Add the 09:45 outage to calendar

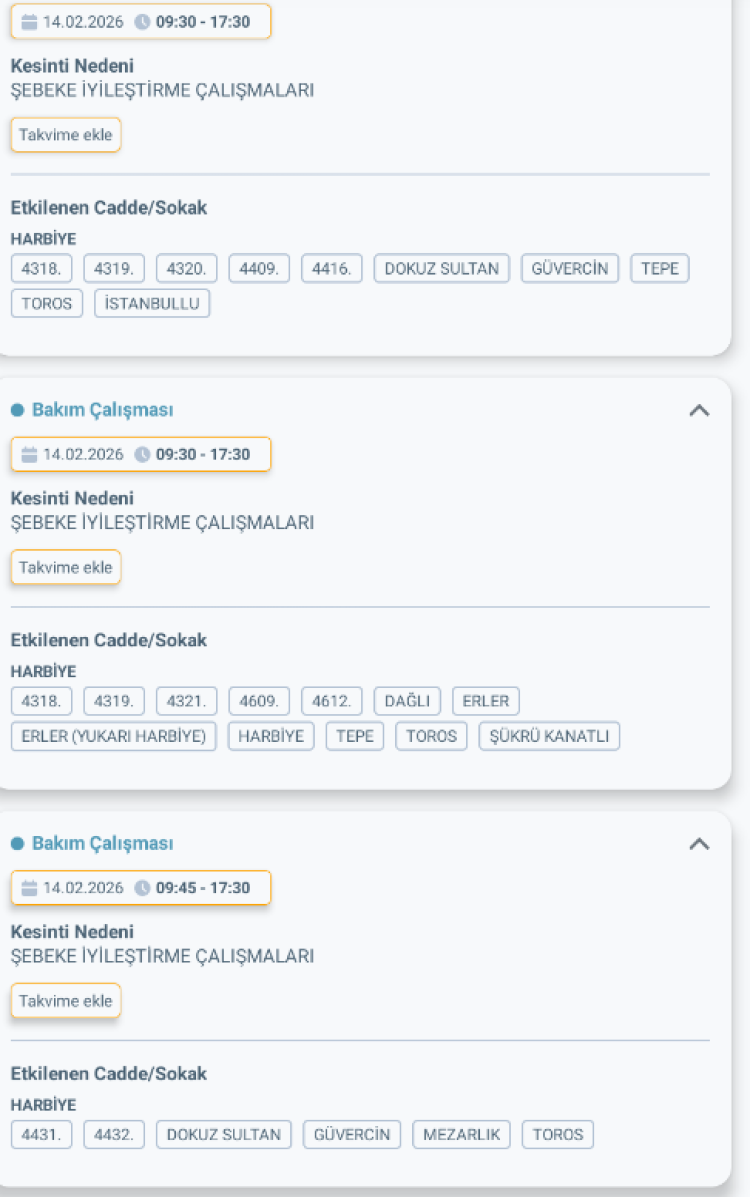(66, 1001)
